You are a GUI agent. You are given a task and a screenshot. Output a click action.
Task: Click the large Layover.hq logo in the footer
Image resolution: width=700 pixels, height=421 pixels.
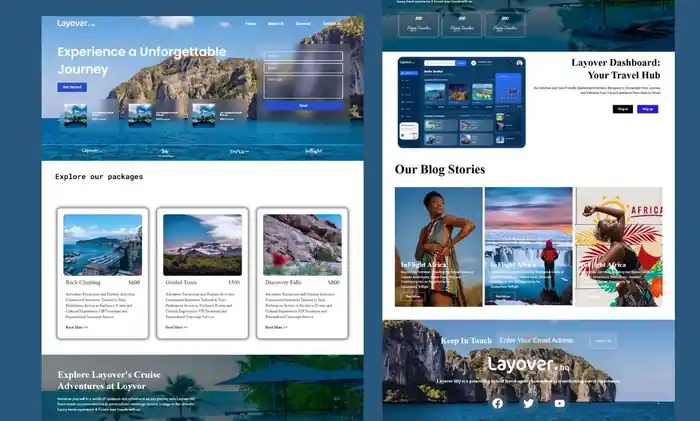coord(529,365)
